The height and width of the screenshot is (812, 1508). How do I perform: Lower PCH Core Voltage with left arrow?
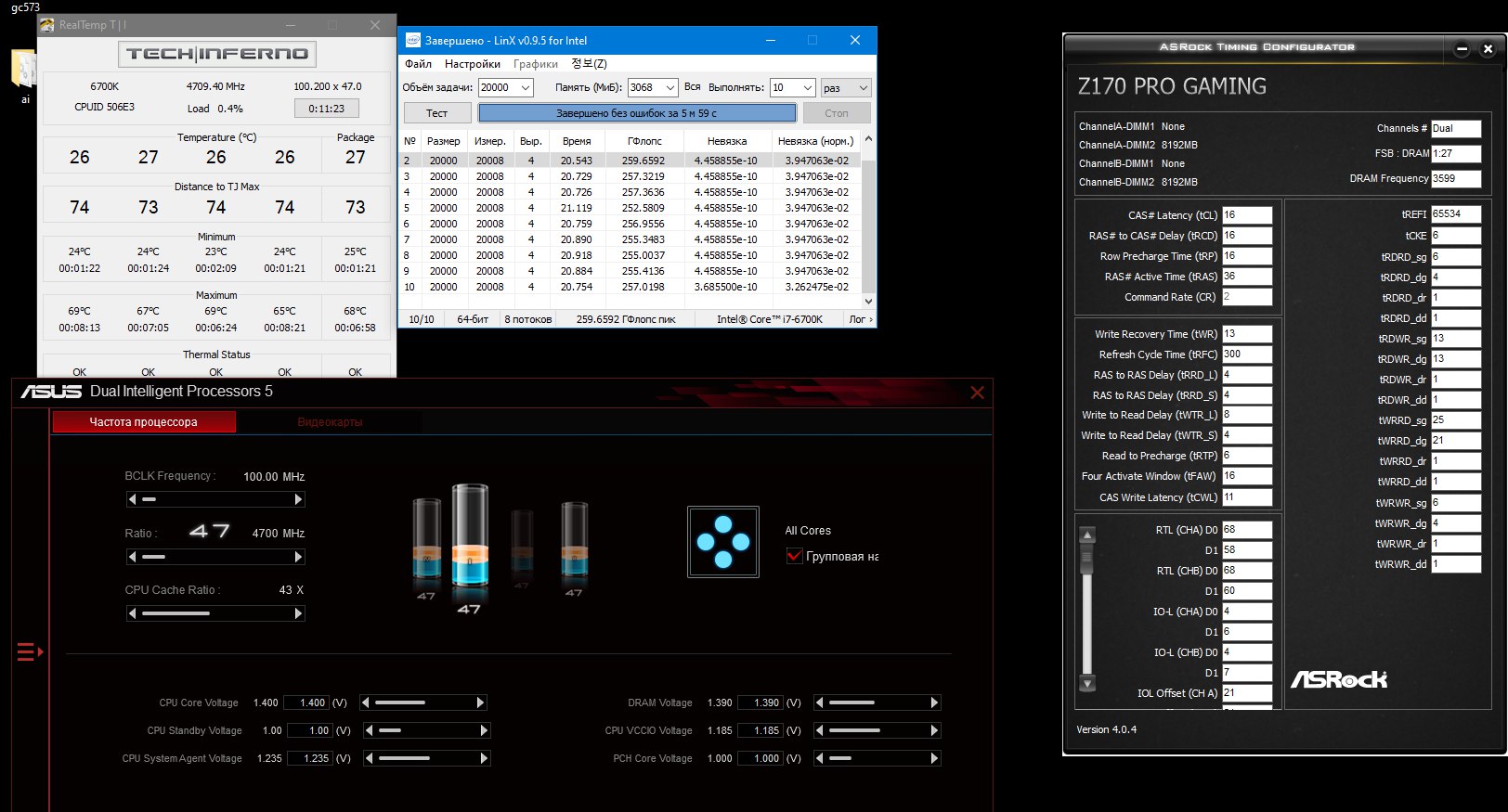pyautogui.click(x=820, y=758)
